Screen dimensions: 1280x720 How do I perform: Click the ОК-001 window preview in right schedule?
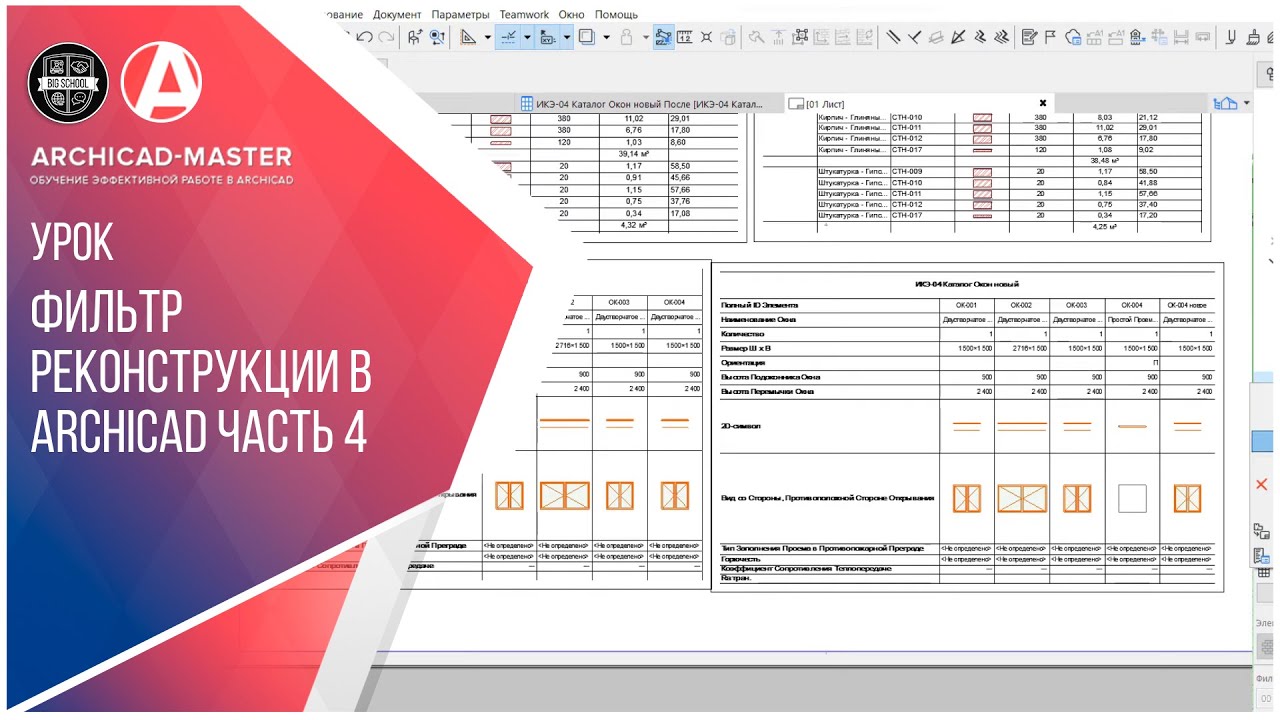click(x=967, y=498)
